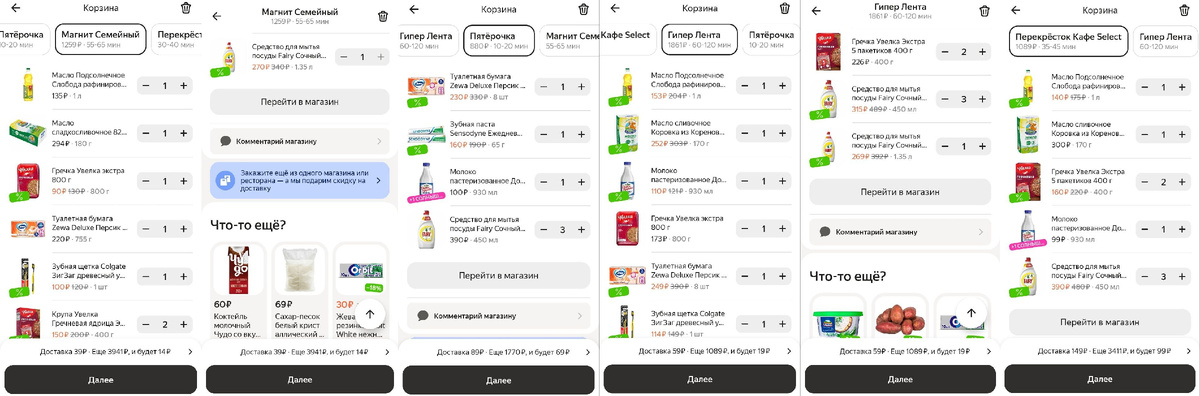Image resolution: width=1200 pixels, height=396 pixels.
Task: Expand delivery details showing Доставка 149₽
Action: coord(1099,351)
